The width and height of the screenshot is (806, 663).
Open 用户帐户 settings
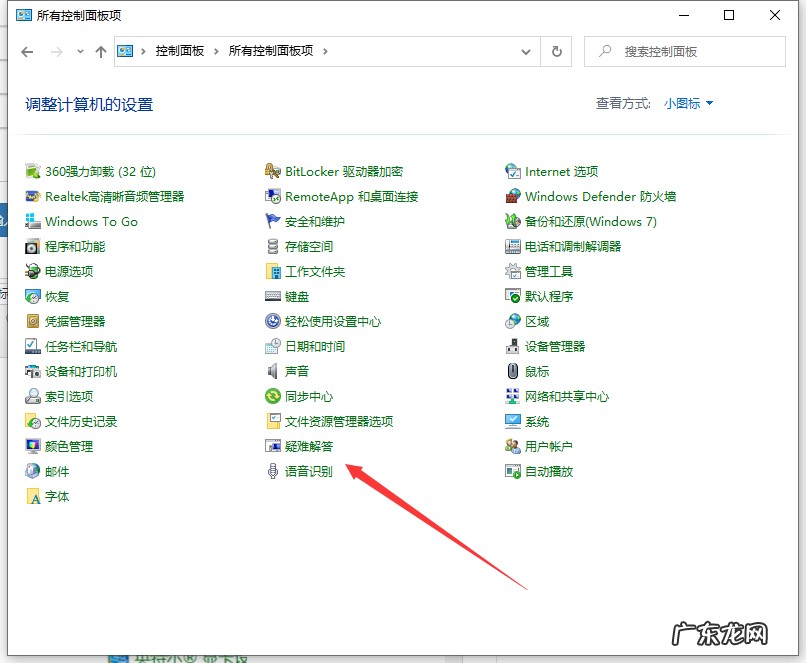[x=548, y=446]
